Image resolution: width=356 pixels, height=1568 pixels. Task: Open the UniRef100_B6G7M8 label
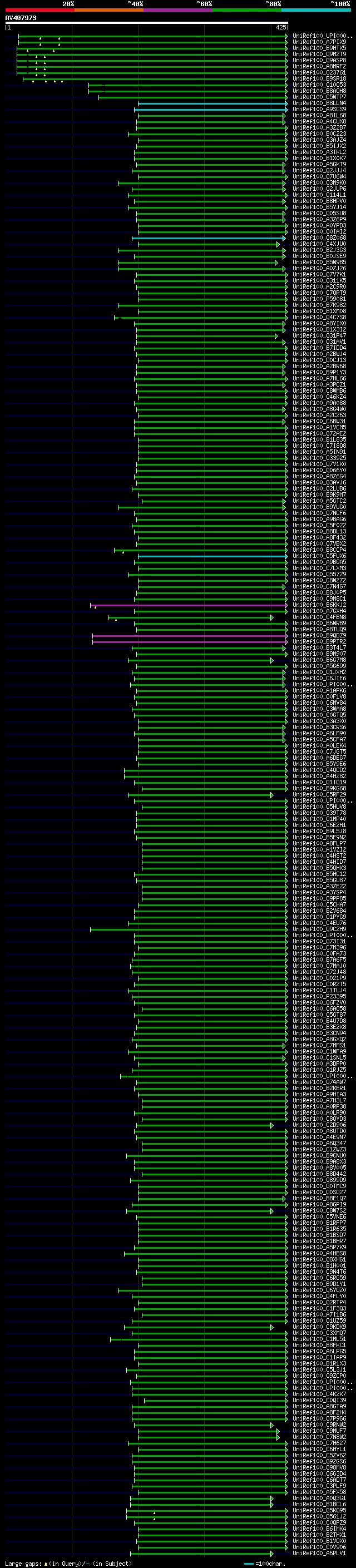coord(319,660)
